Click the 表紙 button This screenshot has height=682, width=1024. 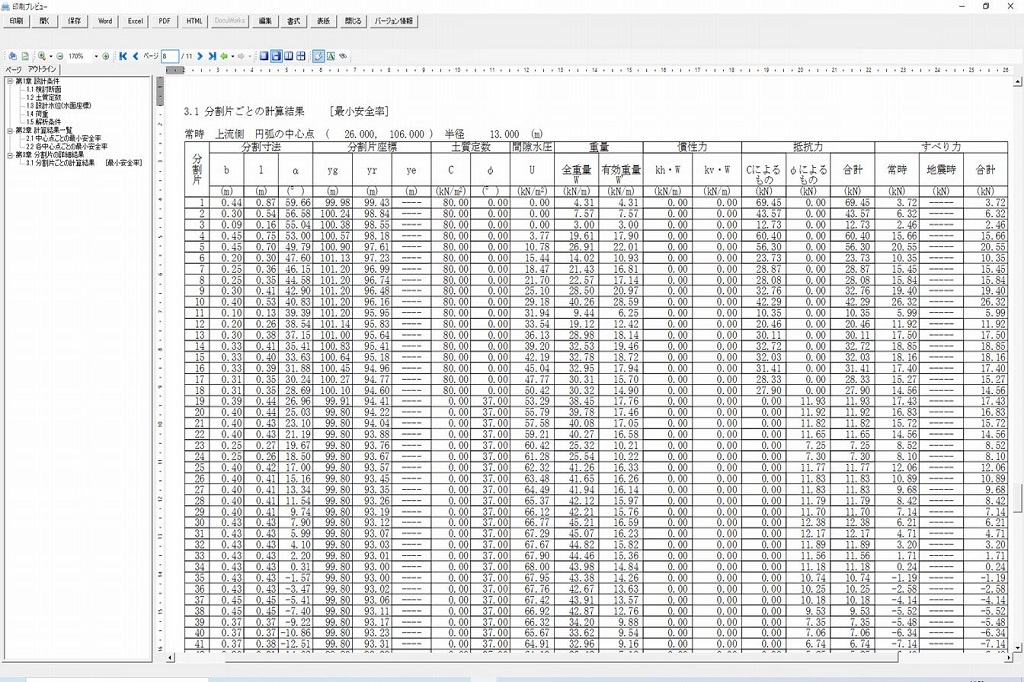[323, 21]
